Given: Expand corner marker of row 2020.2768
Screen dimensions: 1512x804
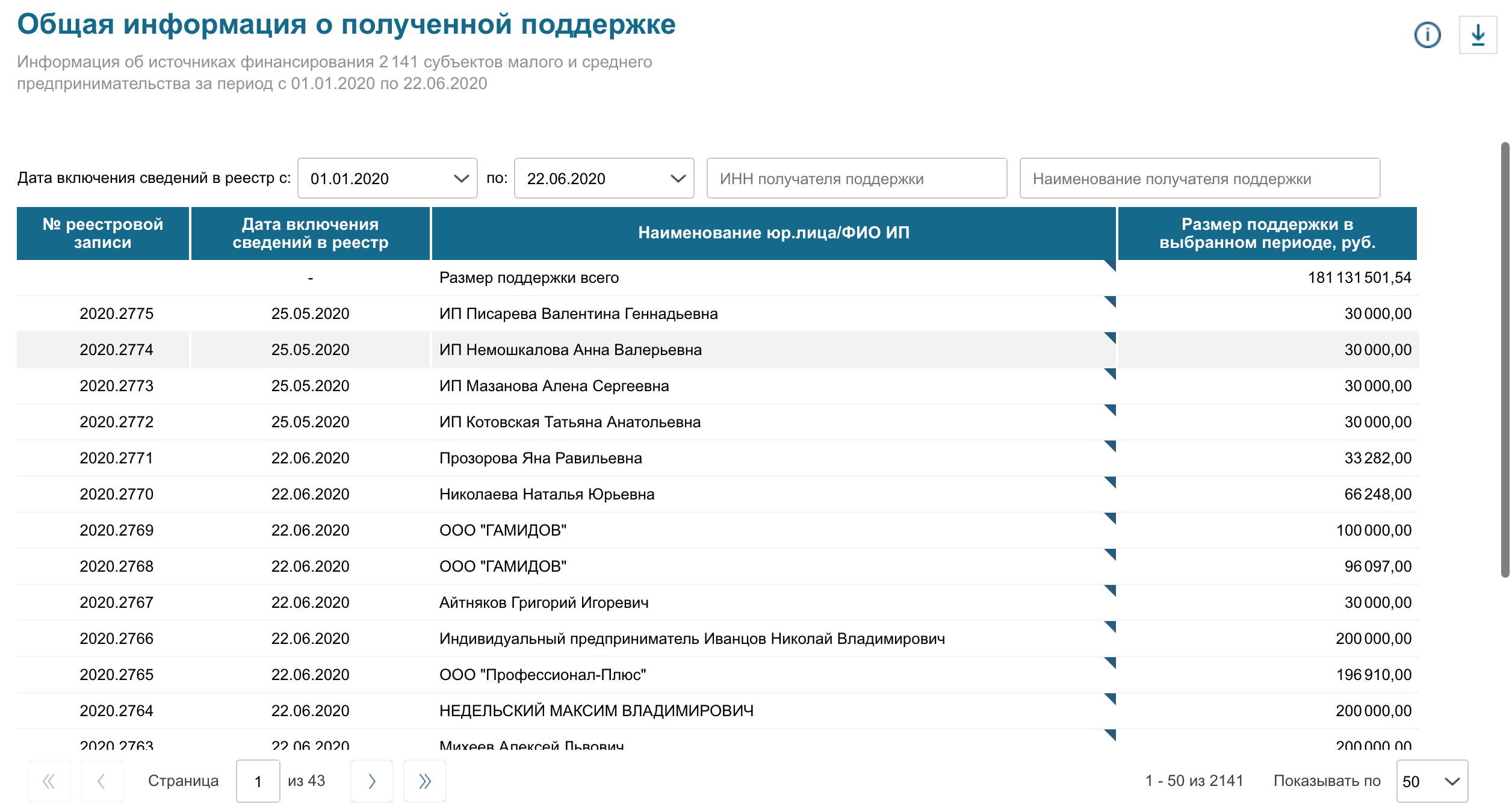Looking at the screenshot, I should point(1111,554).
